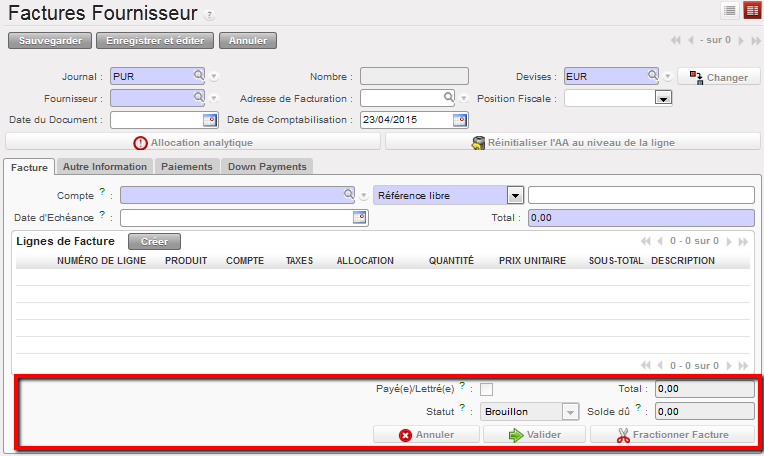Click the Journal search magnifier icon
Viewport: 764px width, 456px height.
pyautogui.click(x=198, y=75)
